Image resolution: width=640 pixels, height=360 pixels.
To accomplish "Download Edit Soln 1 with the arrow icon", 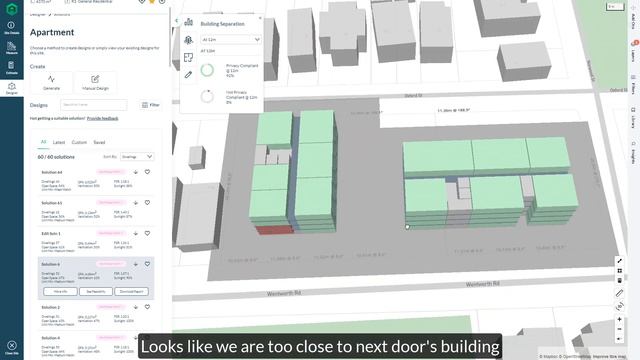I will tap(136, 233).
